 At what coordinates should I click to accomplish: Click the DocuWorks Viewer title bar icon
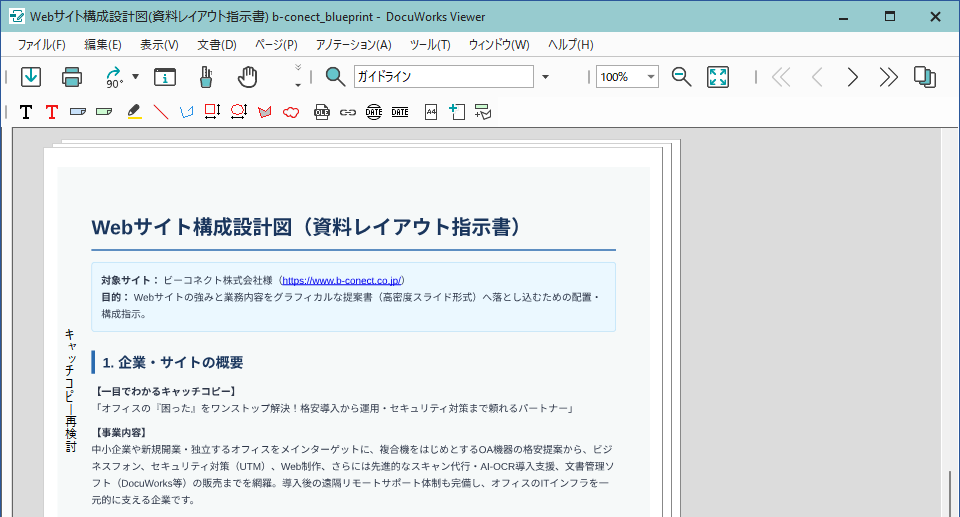point(17,17)
